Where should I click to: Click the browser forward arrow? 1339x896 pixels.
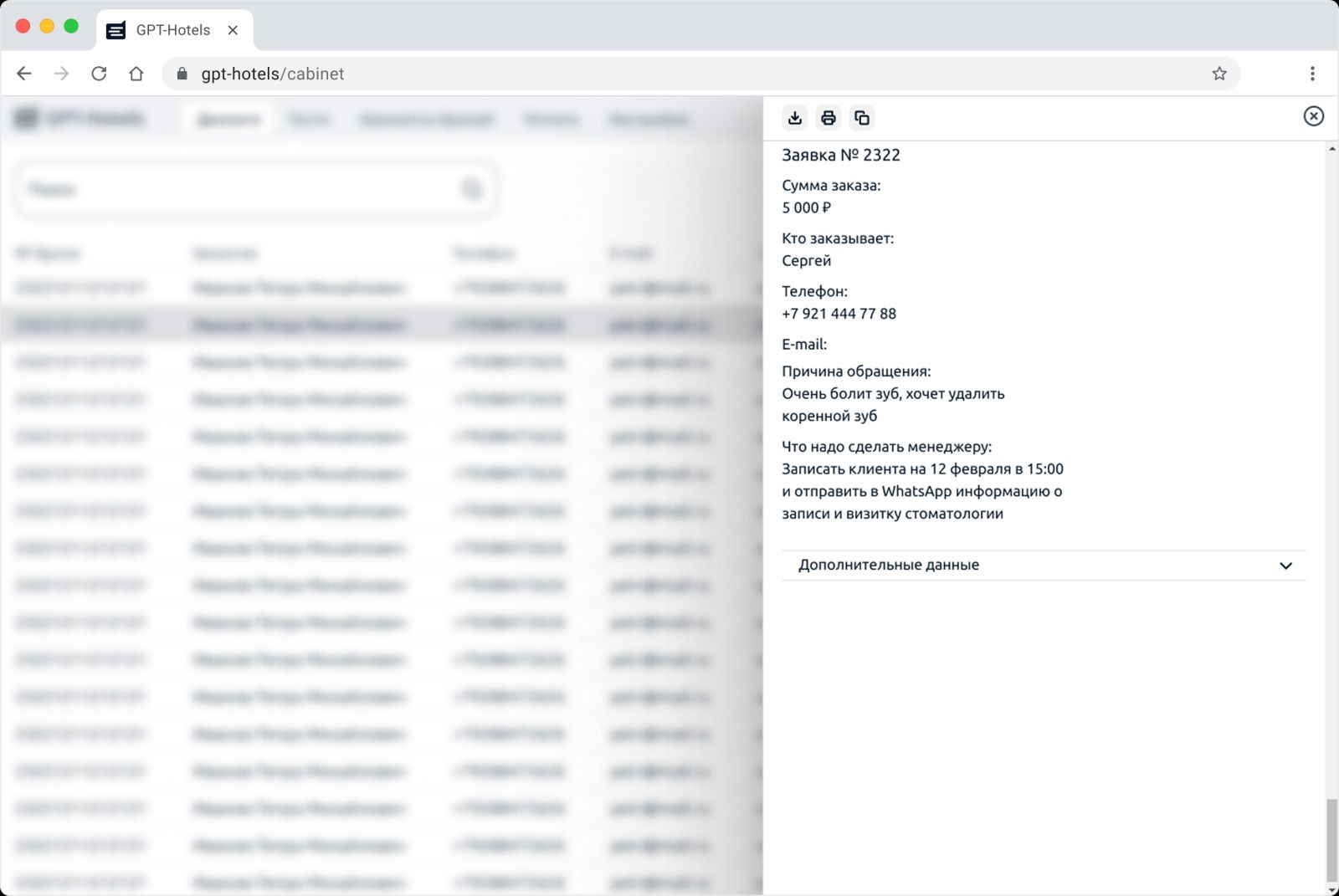(61, 74)
